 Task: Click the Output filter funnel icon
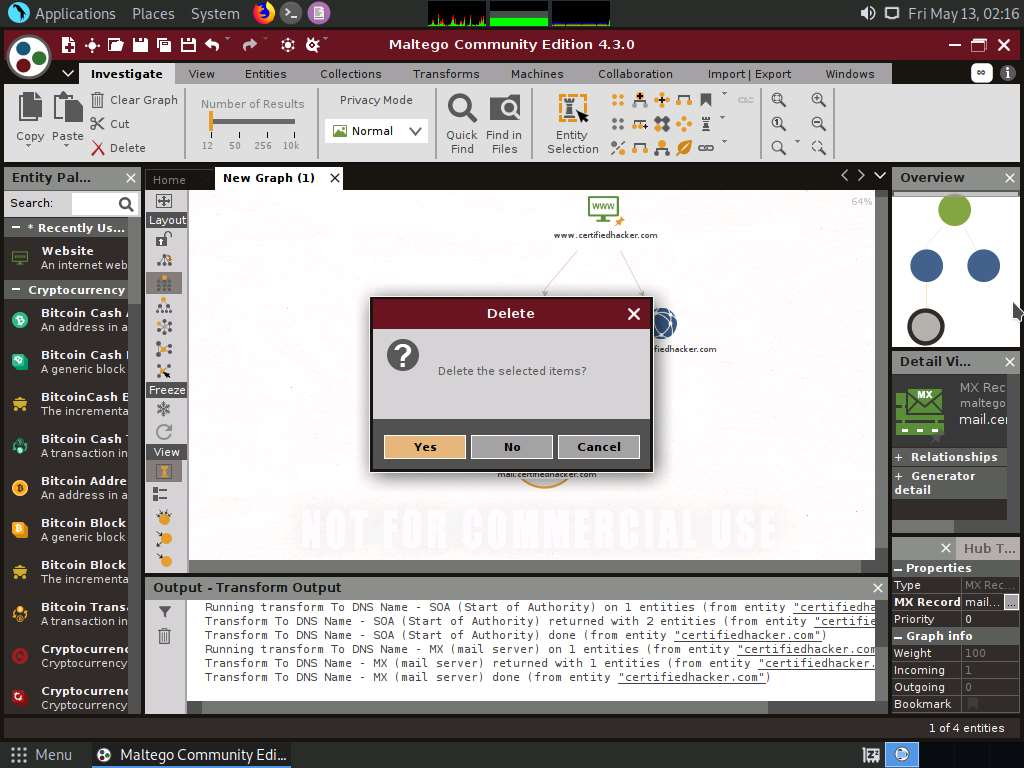point(165,612)
